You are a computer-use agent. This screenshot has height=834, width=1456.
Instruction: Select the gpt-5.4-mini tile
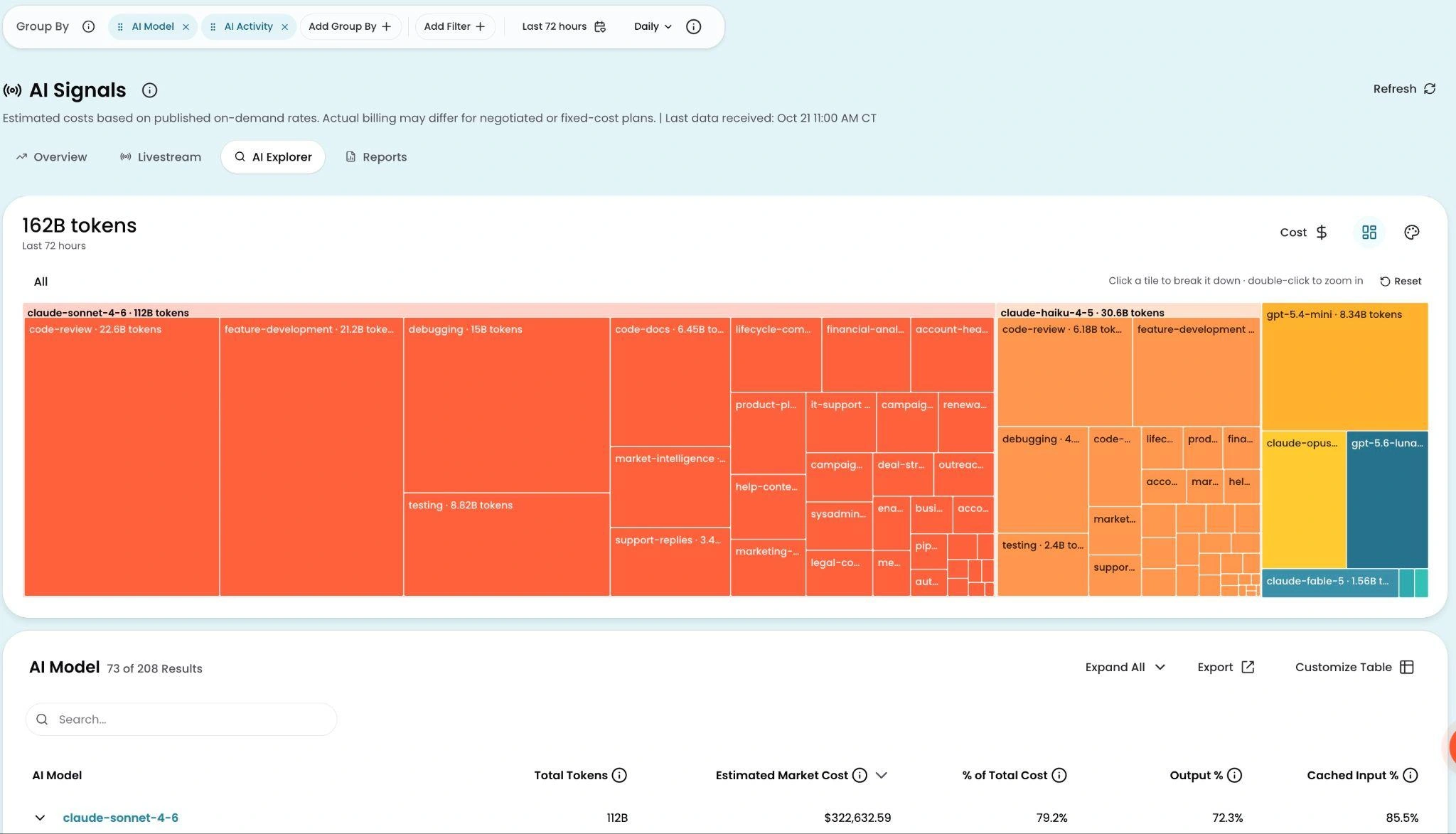point(1344,367)
